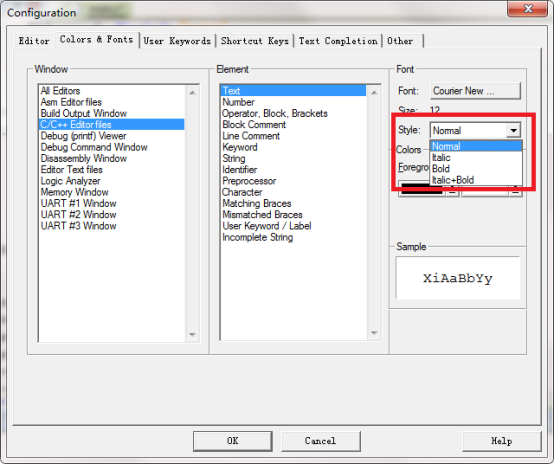Select UART #3 Window

pyautogui.click(x=112, y=226)
